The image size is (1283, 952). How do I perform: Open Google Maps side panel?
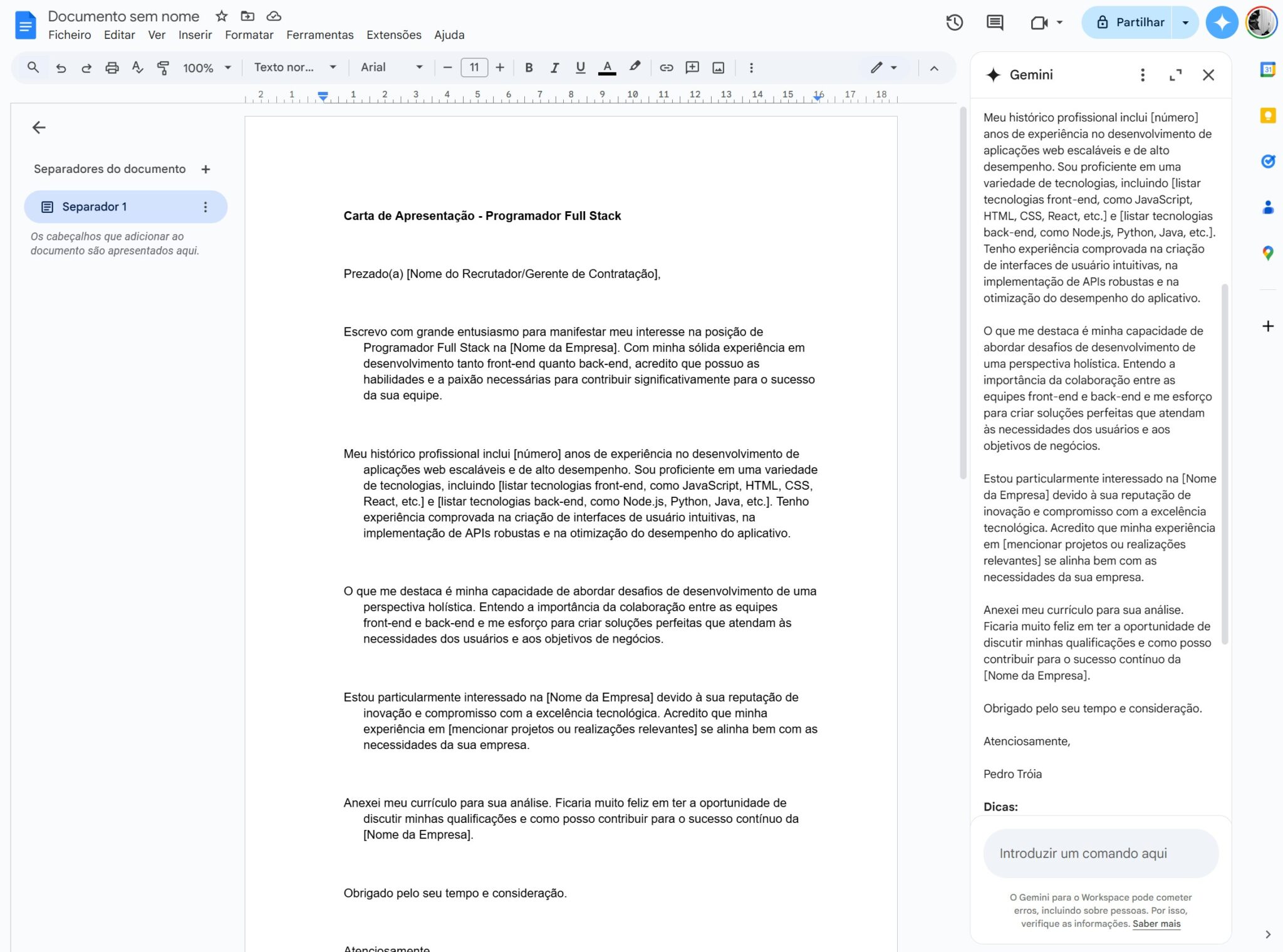pyautogui.click(x=1268, y=253)
